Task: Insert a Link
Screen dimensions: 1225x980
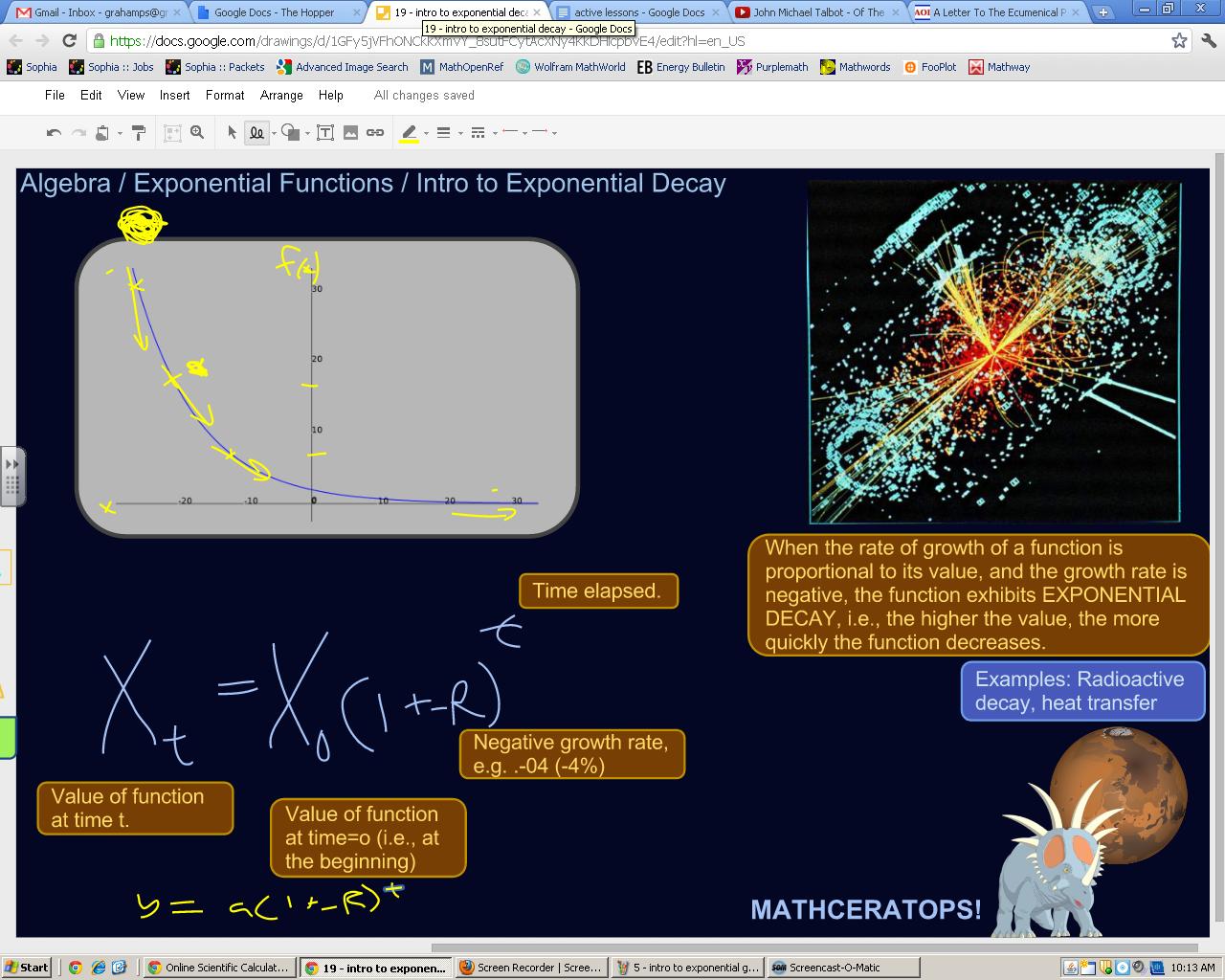Action: tap(377, 132)
